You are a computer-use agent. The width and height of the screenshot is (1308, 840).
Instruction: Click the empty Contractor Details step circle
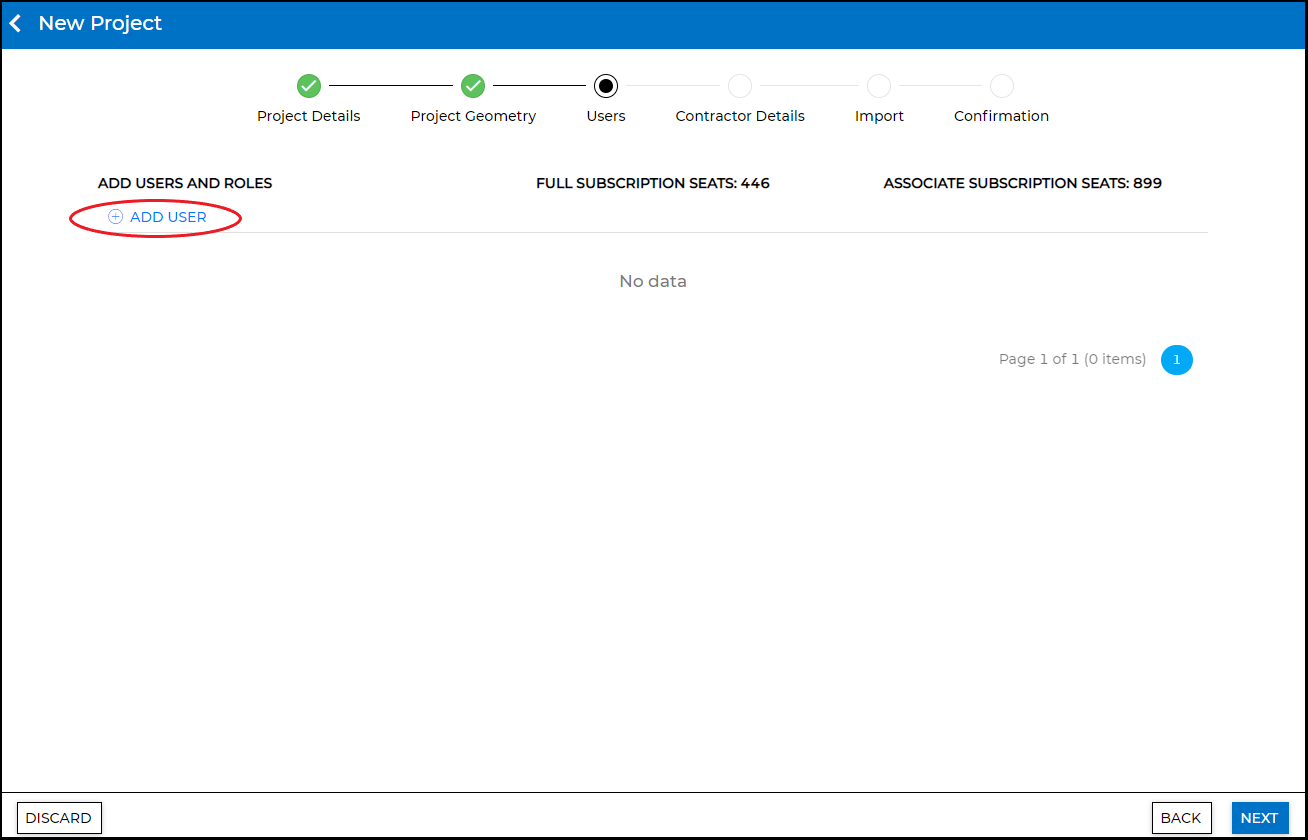pyautogui.click(x=740, y=86)
